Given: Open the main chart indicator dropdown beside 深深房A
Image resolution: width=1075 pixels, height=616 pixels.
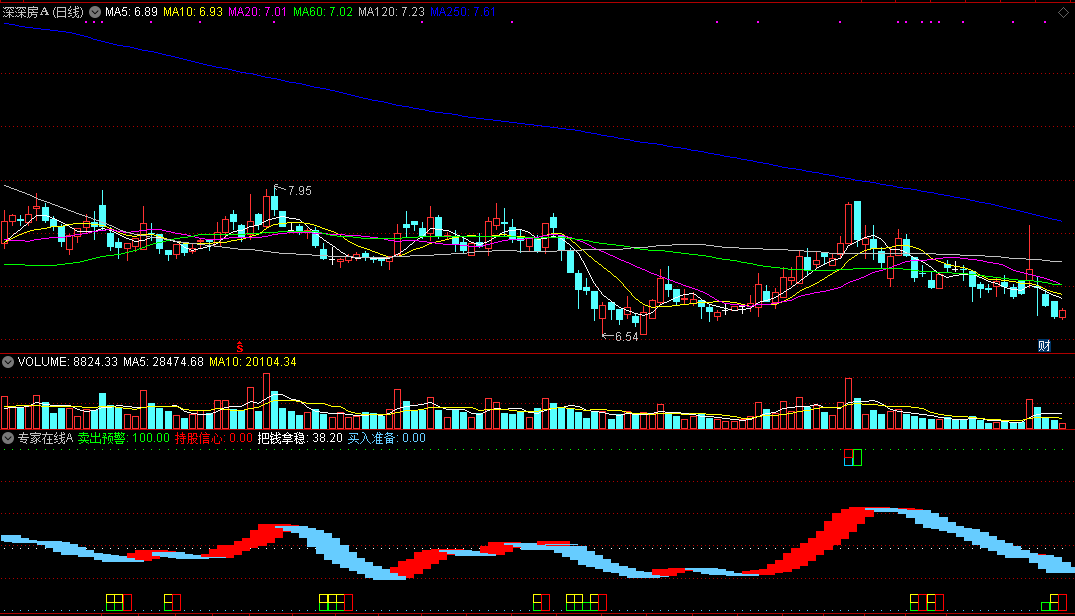Looking at the screenshot, I should (x=95, y=12).
